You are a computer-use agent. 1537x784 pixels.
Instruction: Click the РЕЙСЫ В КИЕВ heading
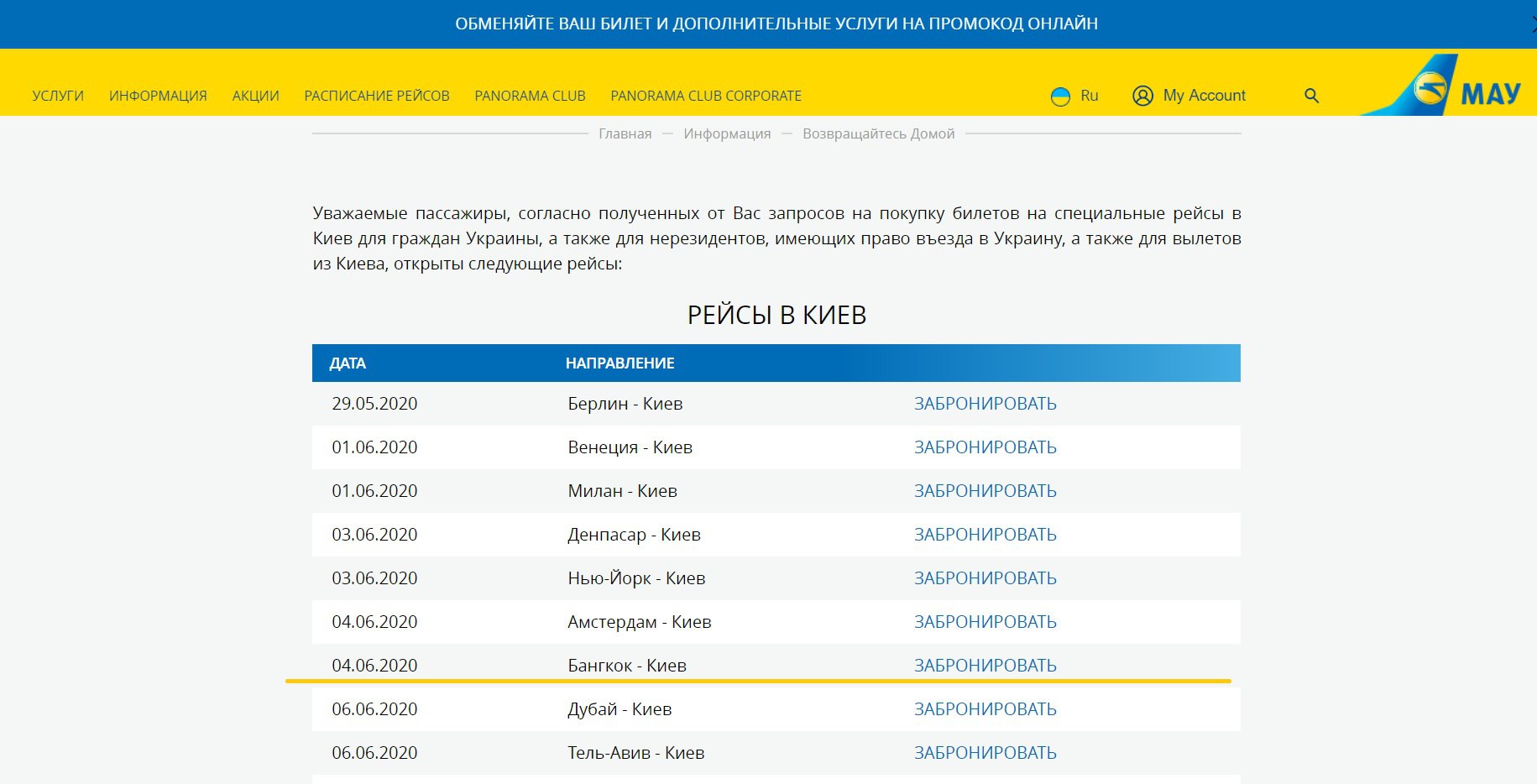776,315
